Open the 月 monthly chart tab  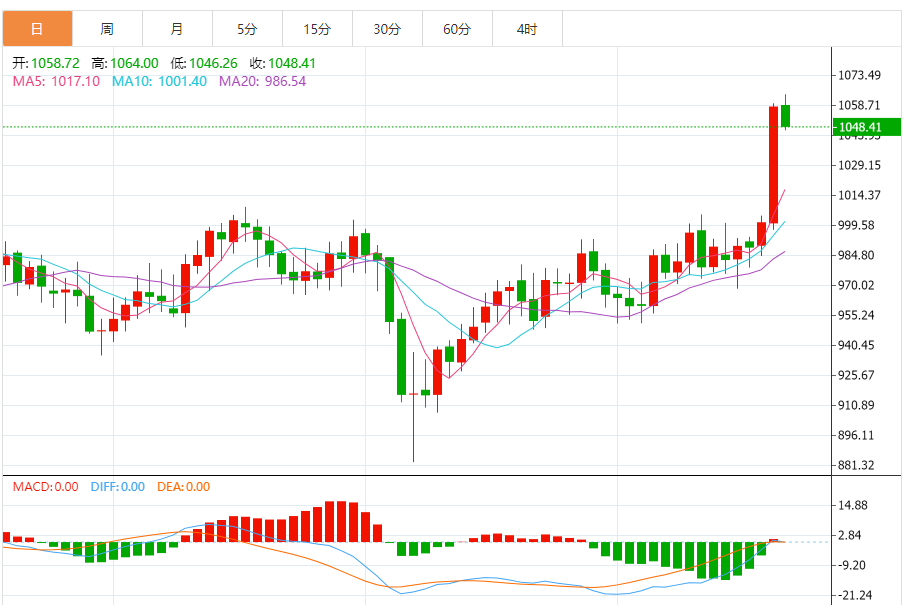pos(177,28)
